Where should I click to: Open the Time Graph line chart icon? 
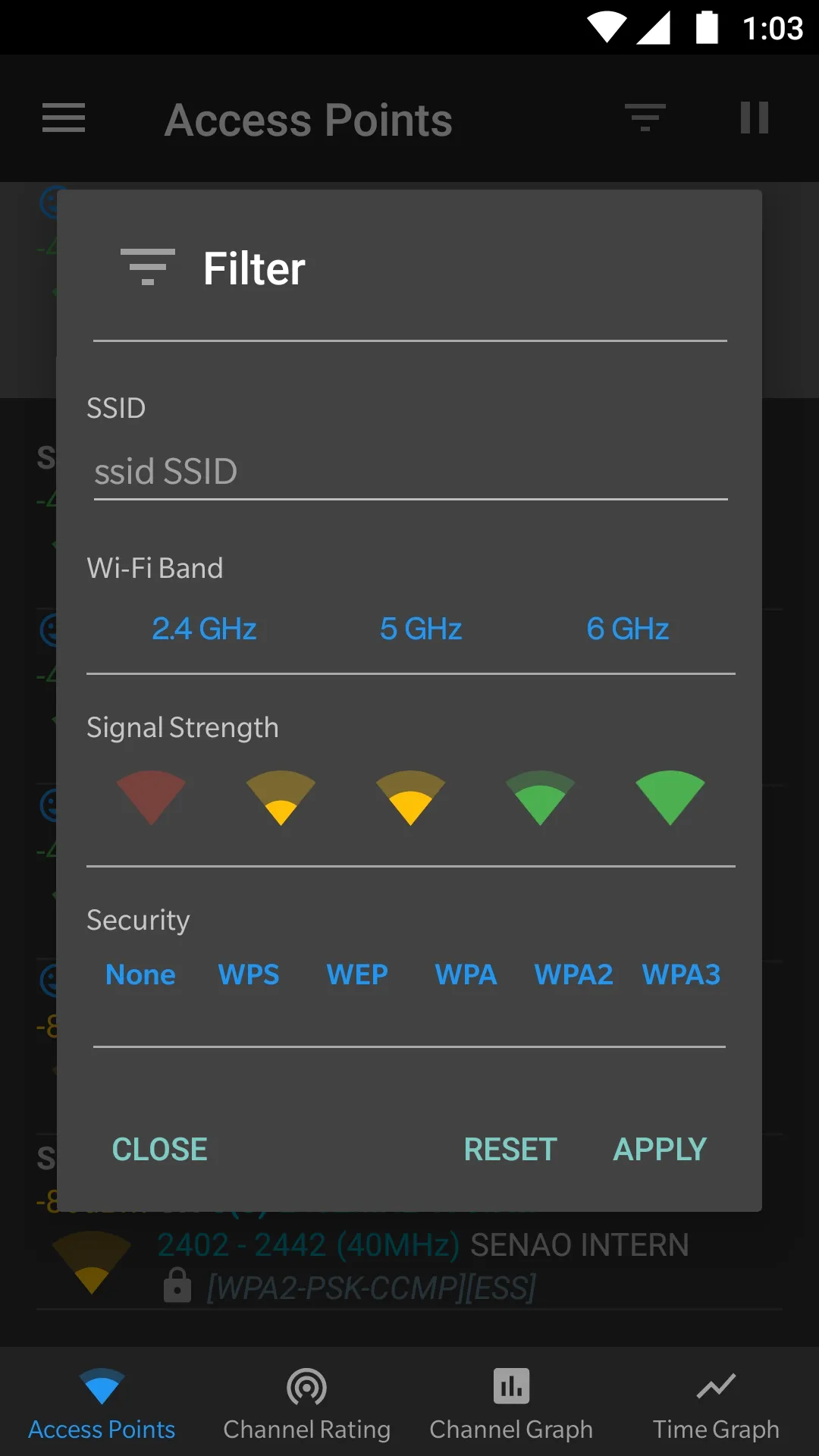coord(715,1385)
